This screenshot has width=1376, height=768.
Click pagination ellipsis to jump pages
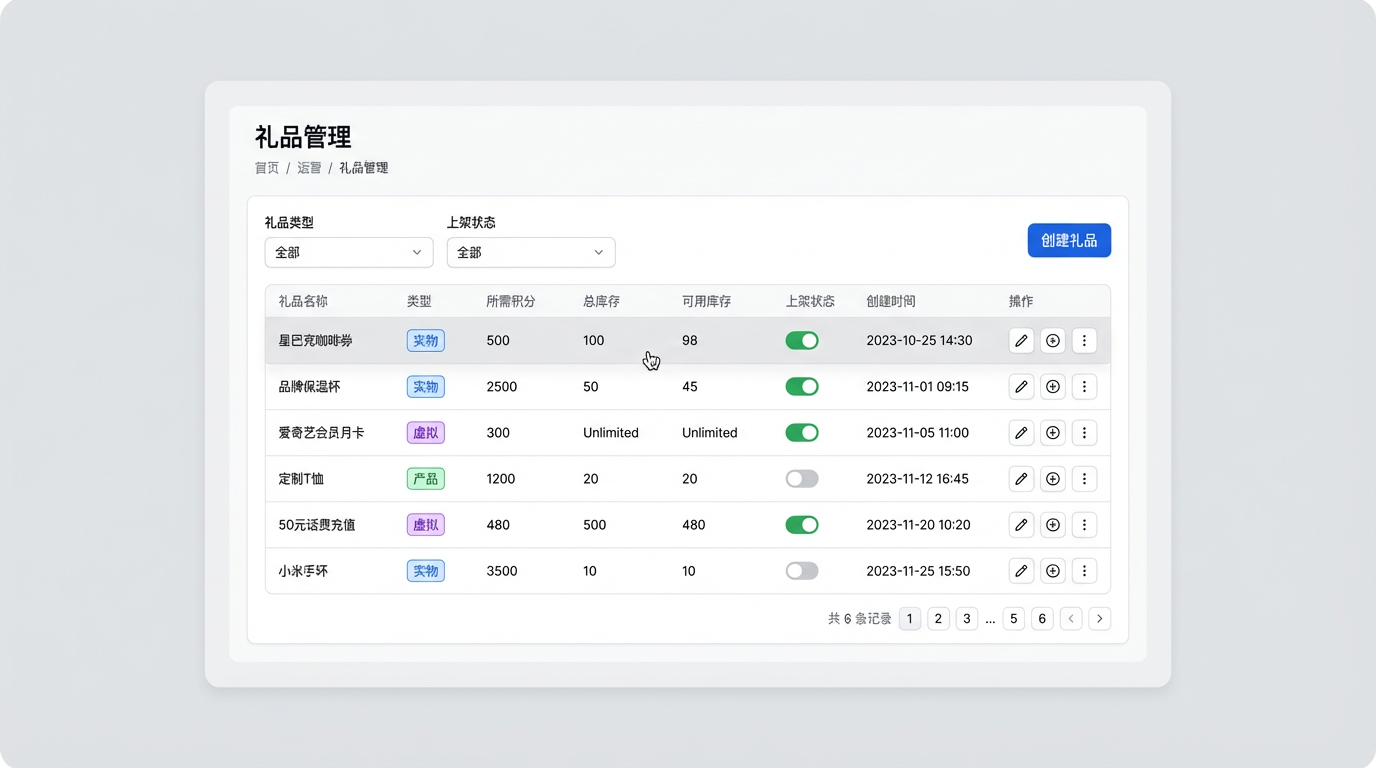point(990,620)
